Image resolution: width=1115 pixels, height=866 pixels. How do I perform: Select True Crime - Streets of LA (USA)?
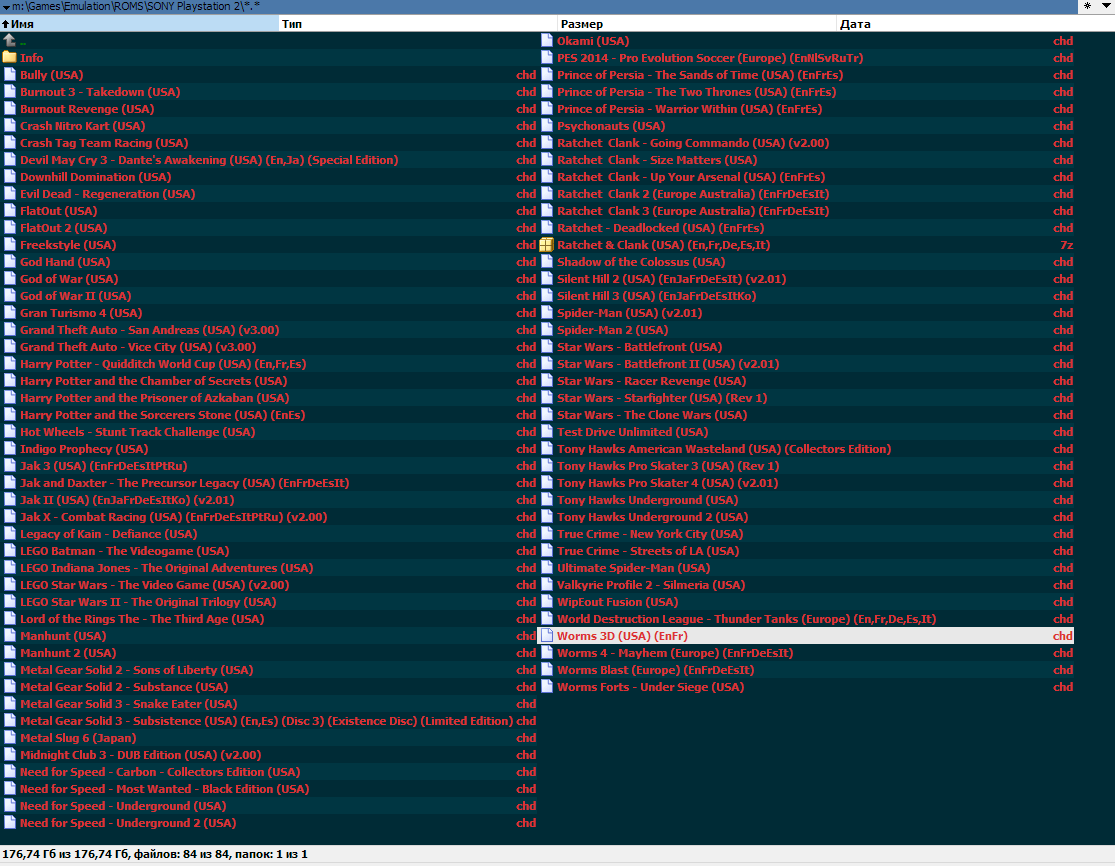(x=648, y=551)
